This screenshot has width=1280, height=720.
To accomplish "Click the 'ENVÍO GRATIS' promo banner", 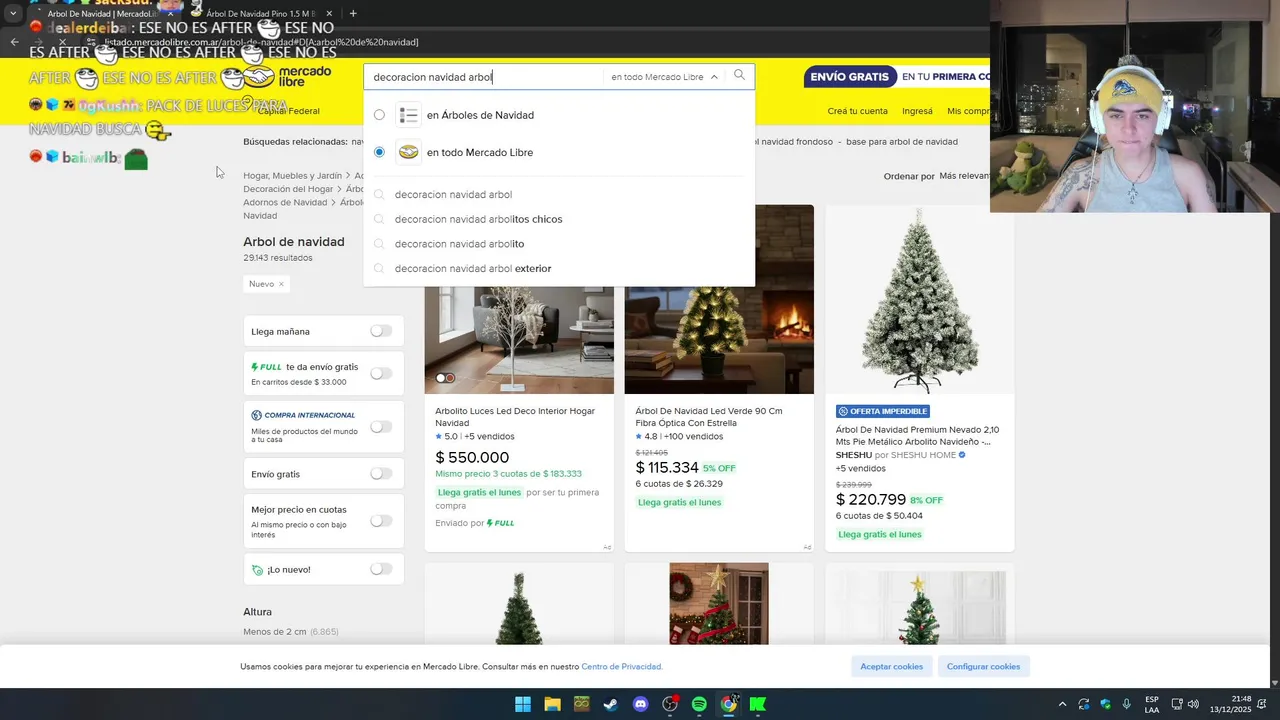I will (896, 77).
